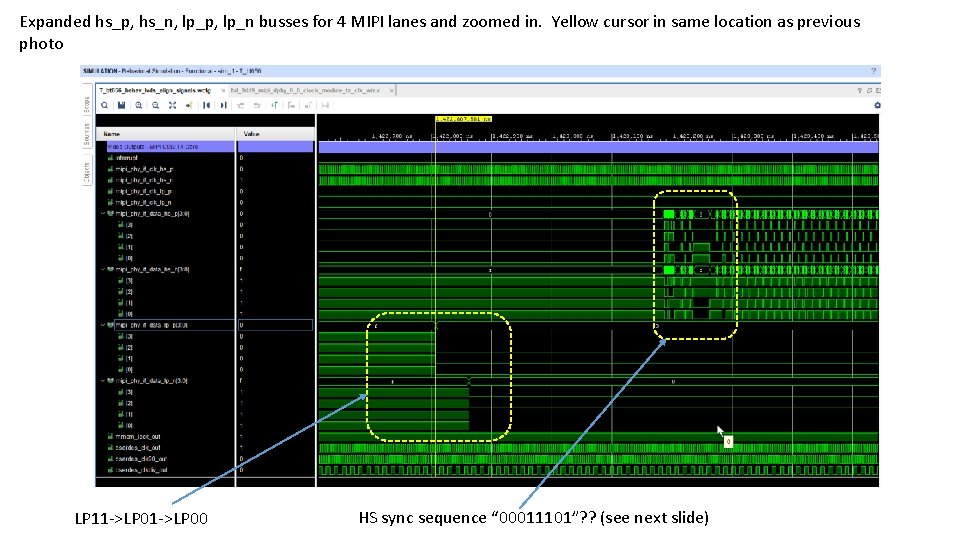Click the Zoom Fit icon
Screen dimensions: 960x540
pyautogui.click(x=173, y=105)
